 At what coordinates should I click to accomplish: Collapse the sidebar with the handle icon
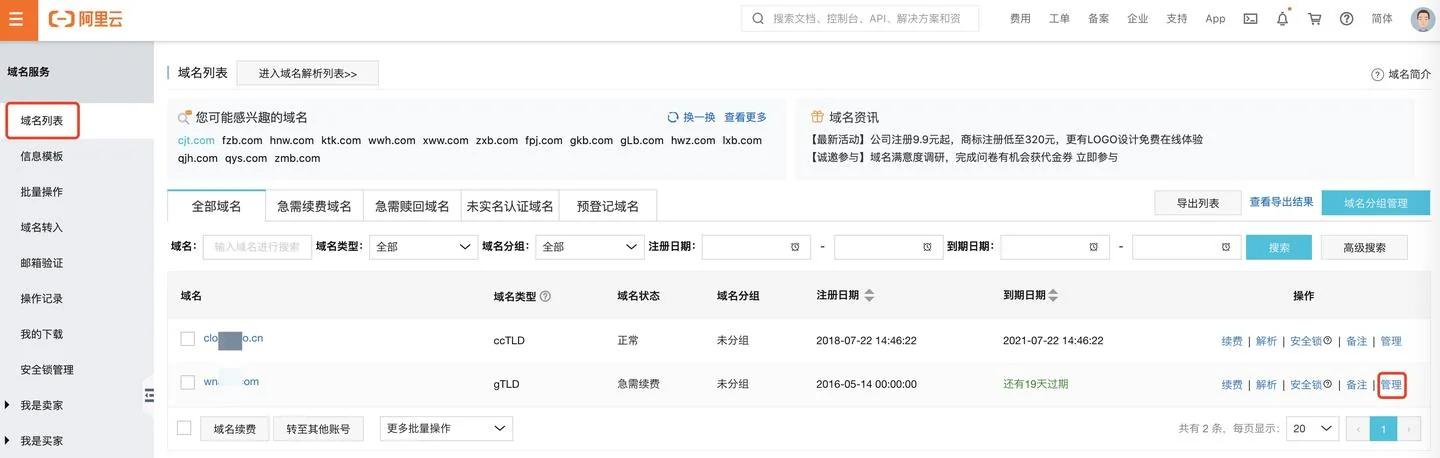[149, 396]
